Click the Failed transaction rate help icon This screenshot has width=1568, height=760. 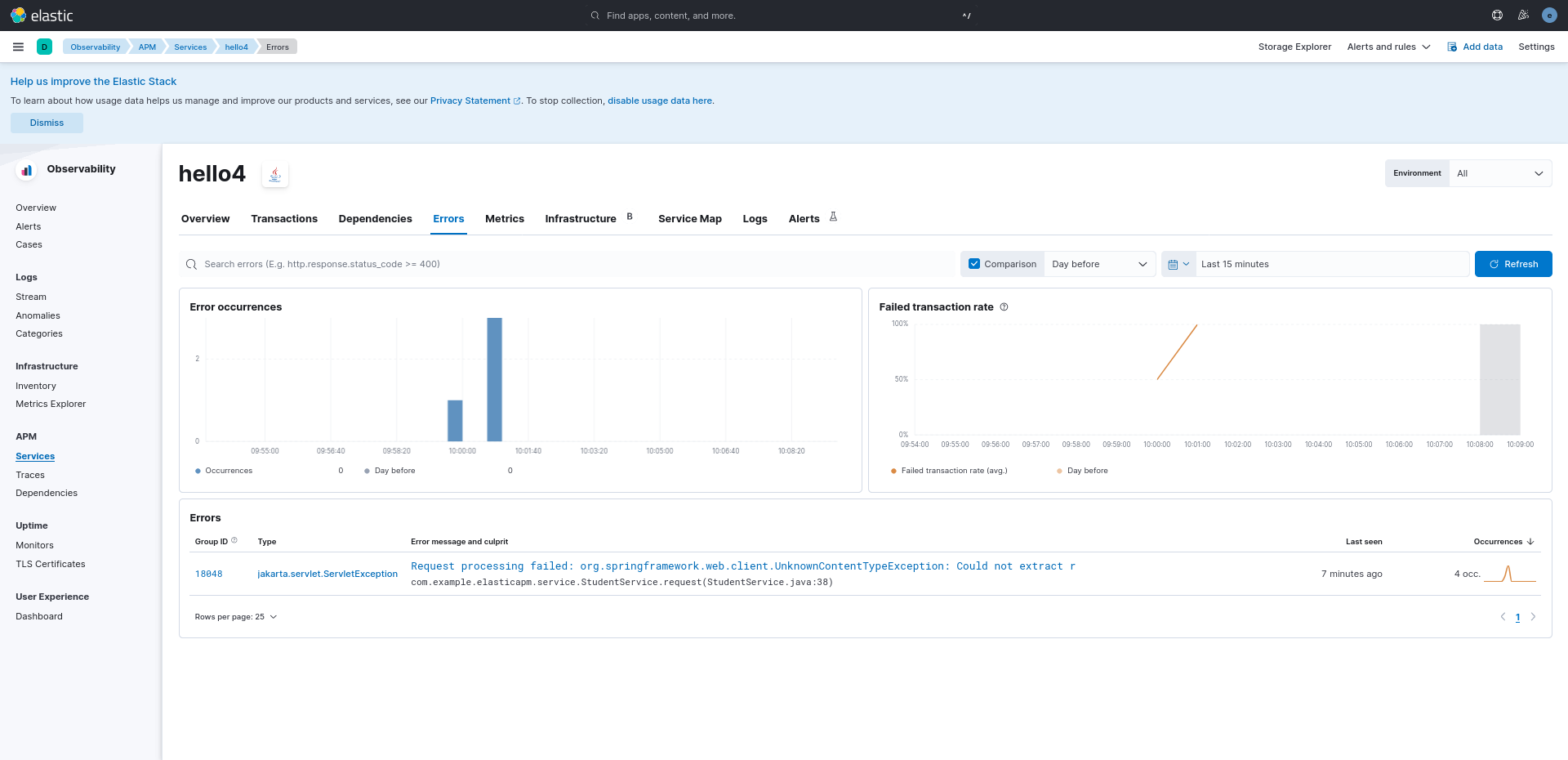point(1004,307)
